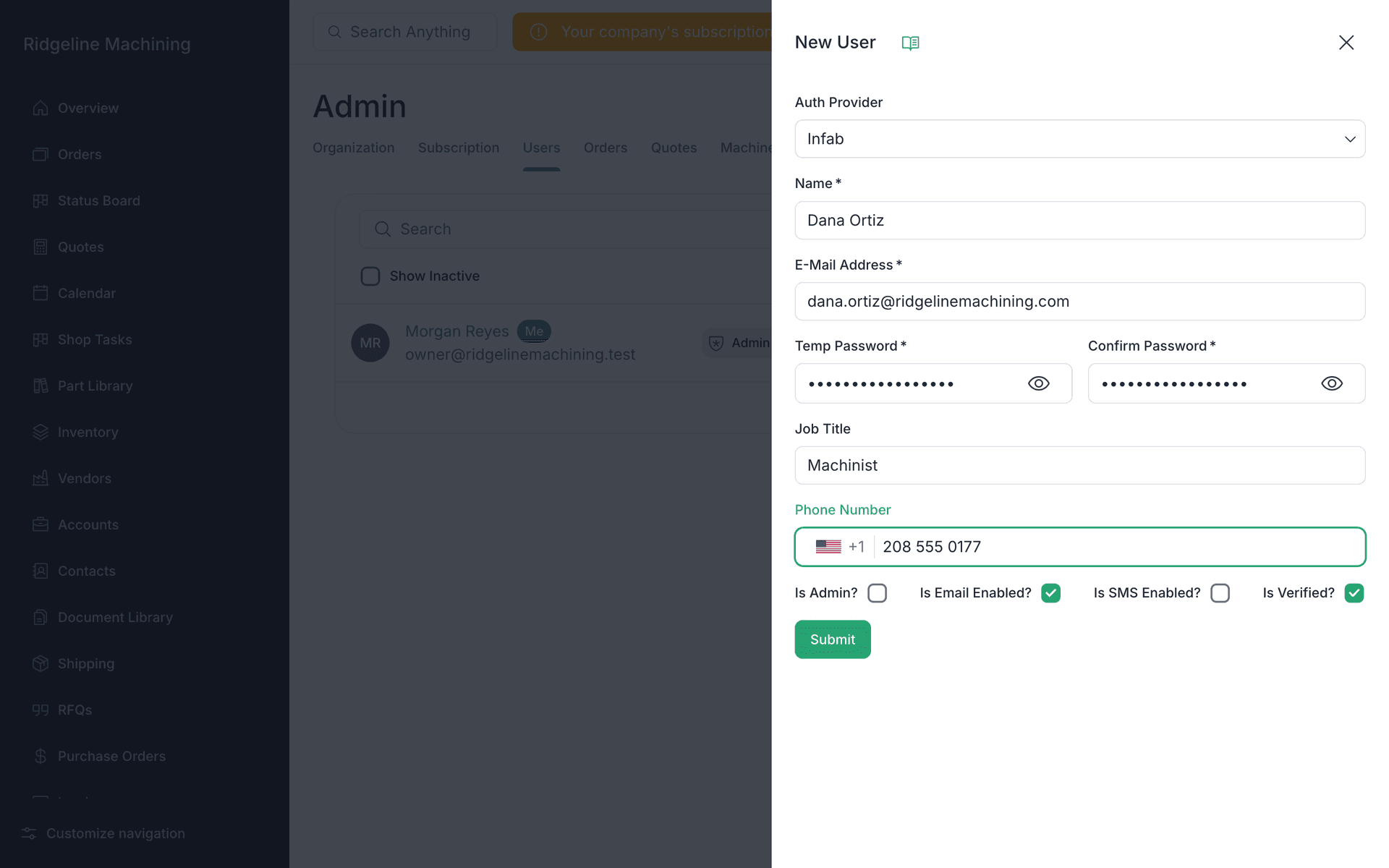This screenshot has height=868, width=1389.
Task: Click the Quotes calculator icon in sidebar
Action: pyautogui.click(x=41, y=247)
